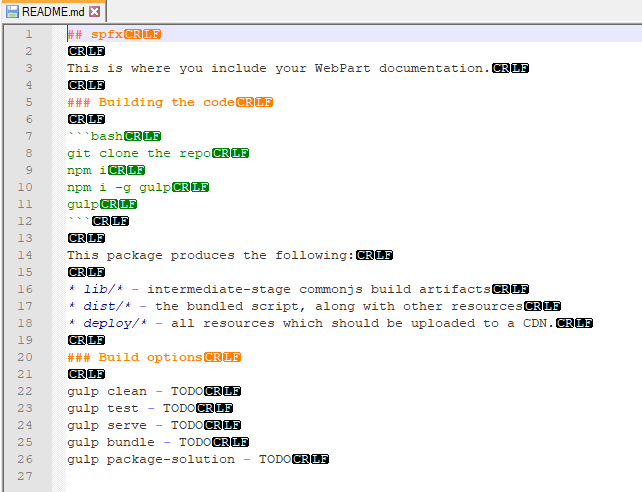Click the CR LF marker on line 13
This screenshot has height=492, width=642.
pyautogui.click(x=86, y=238)
